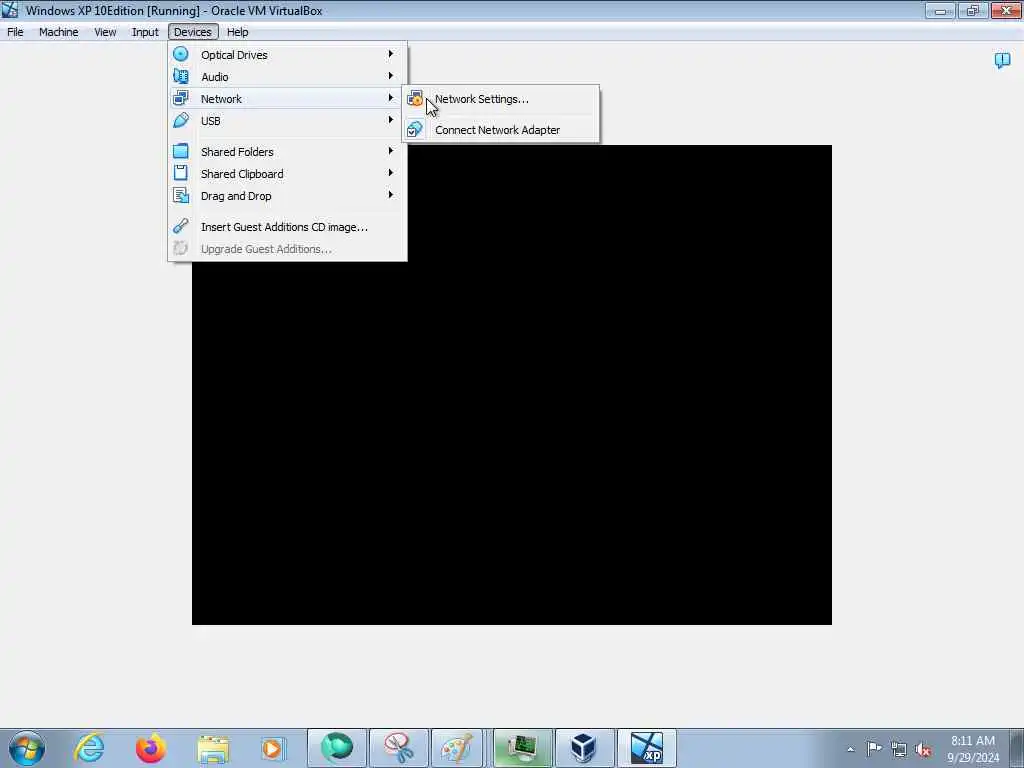1024x768 pixels.
Task: Select the Optical Drives menu entry
Action: (287, 55)
